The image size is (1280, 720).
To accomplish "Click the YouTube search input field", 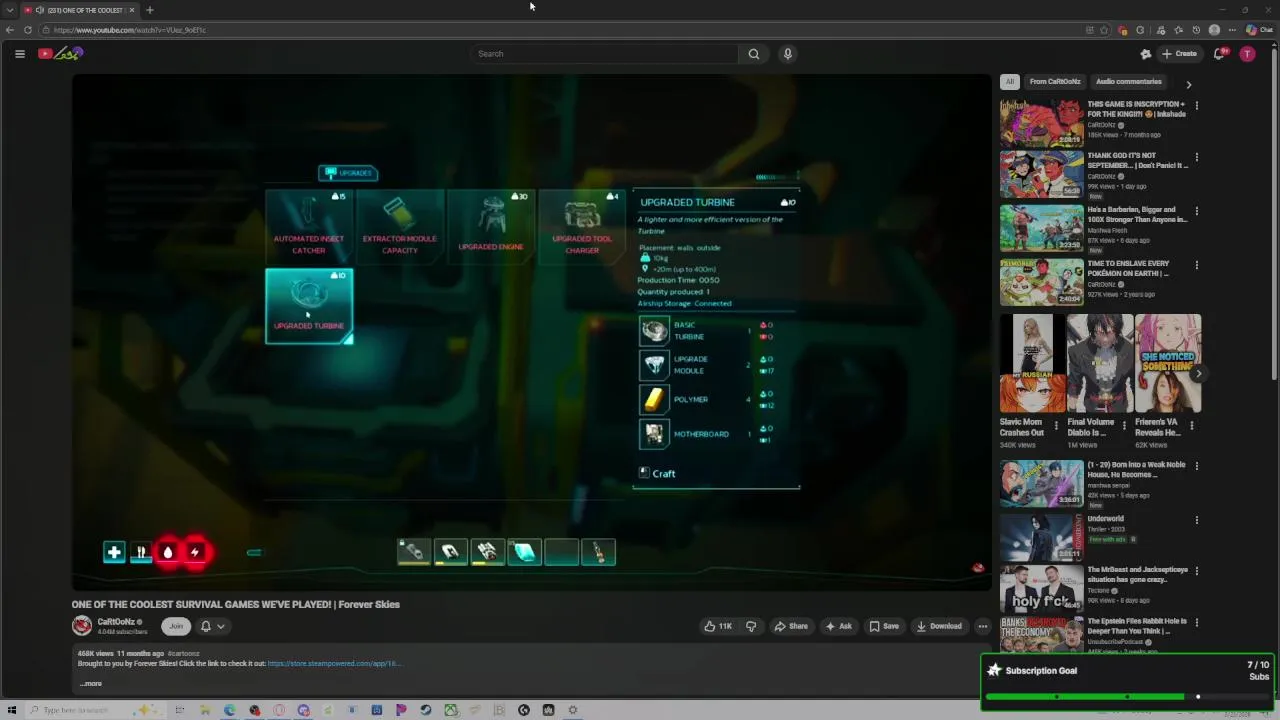I will click(x=605, y=54).
